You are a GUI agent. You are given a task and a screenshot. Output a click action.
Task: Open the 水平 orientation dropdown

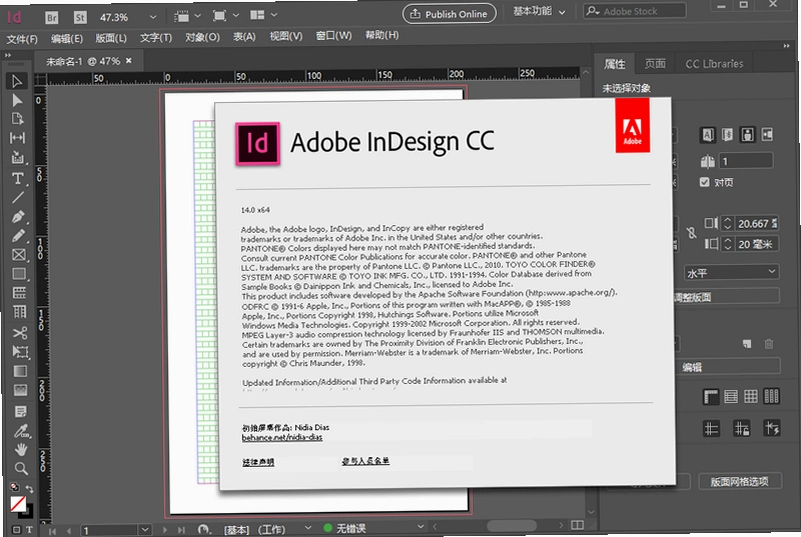pos(731,272)
